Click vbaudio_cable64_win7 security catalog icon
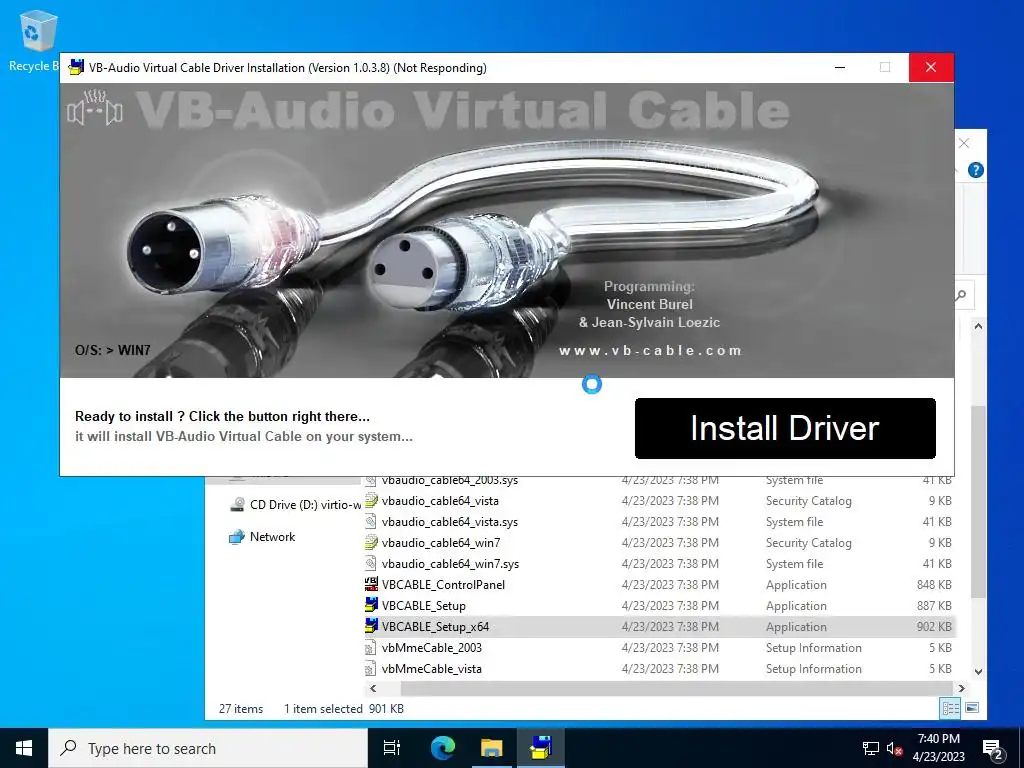The width and height of the screenshot is (1024, 768). (371, 542)
